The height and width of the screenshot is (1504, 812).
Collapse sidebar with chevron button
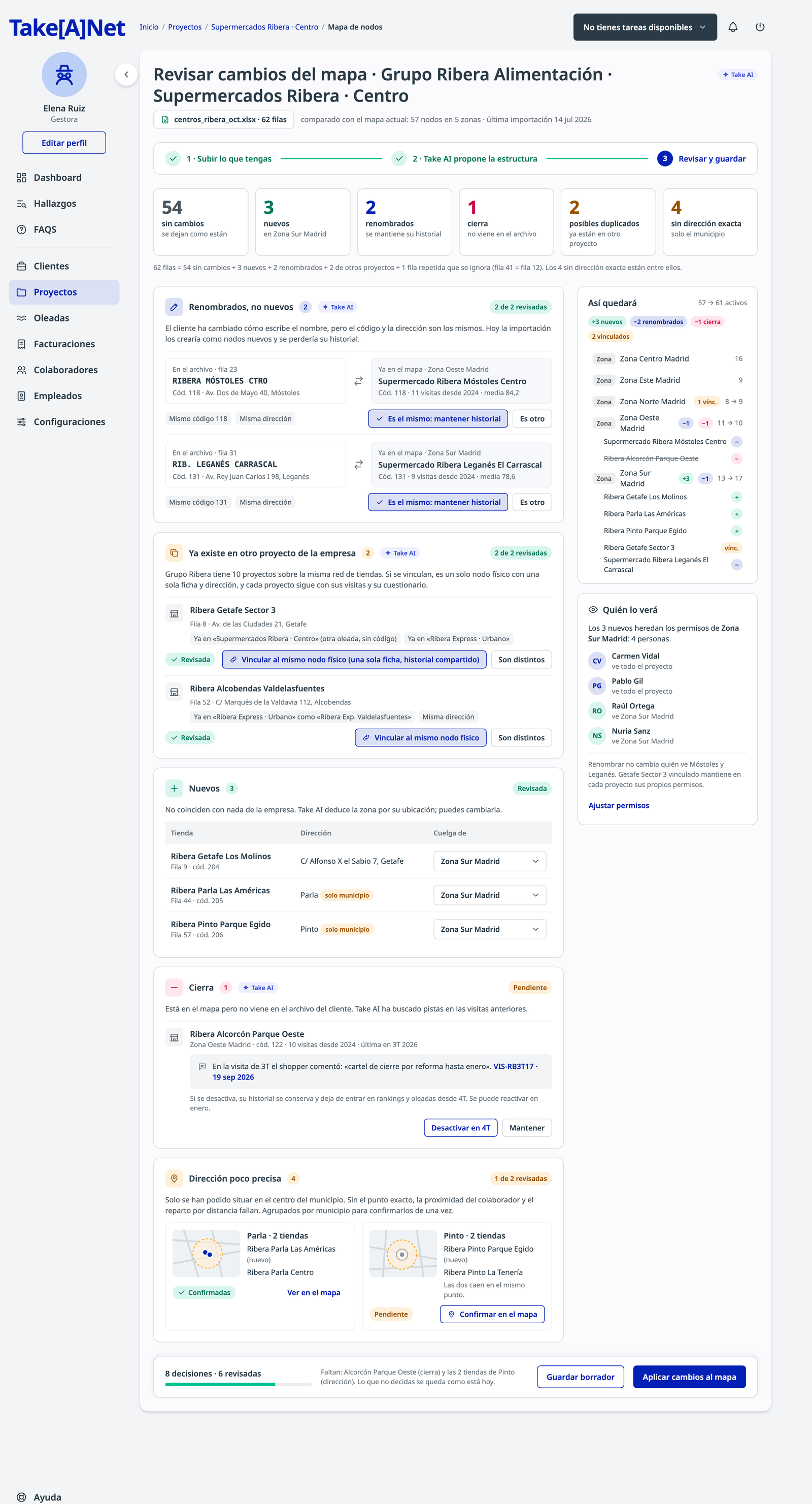click(x=126, y=75)
